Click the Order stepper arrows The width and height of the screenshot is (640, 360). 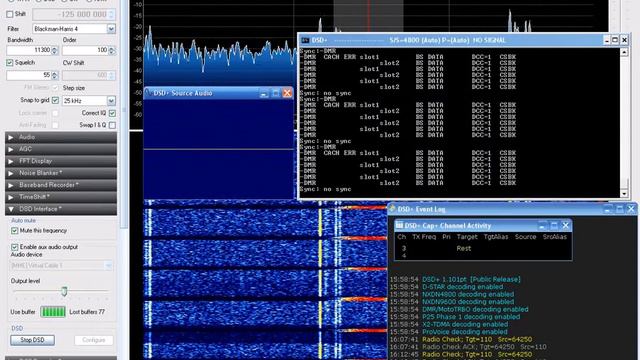tap(111, 51)
